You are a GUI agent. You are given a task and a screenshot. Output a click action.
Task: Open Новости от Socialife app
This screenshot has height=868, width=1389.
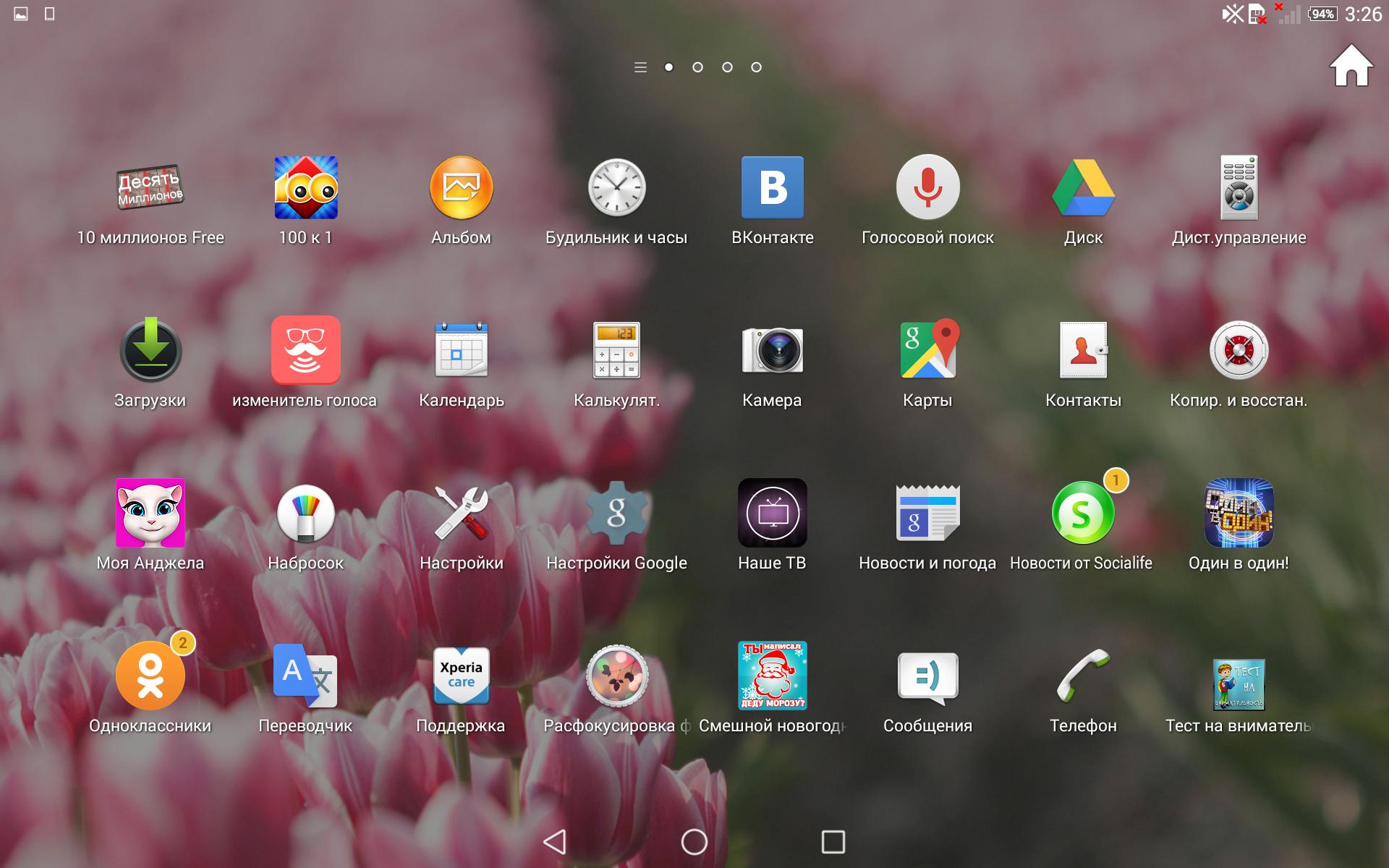(x=1083, y=513)
